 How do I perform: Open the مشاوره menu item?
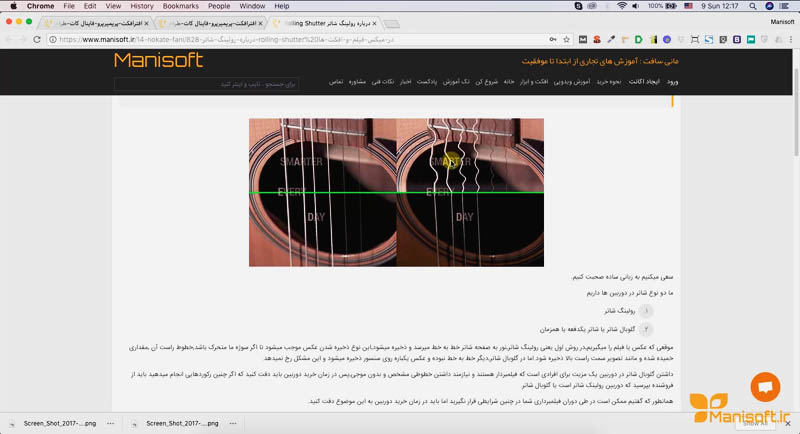pos(357,82)
